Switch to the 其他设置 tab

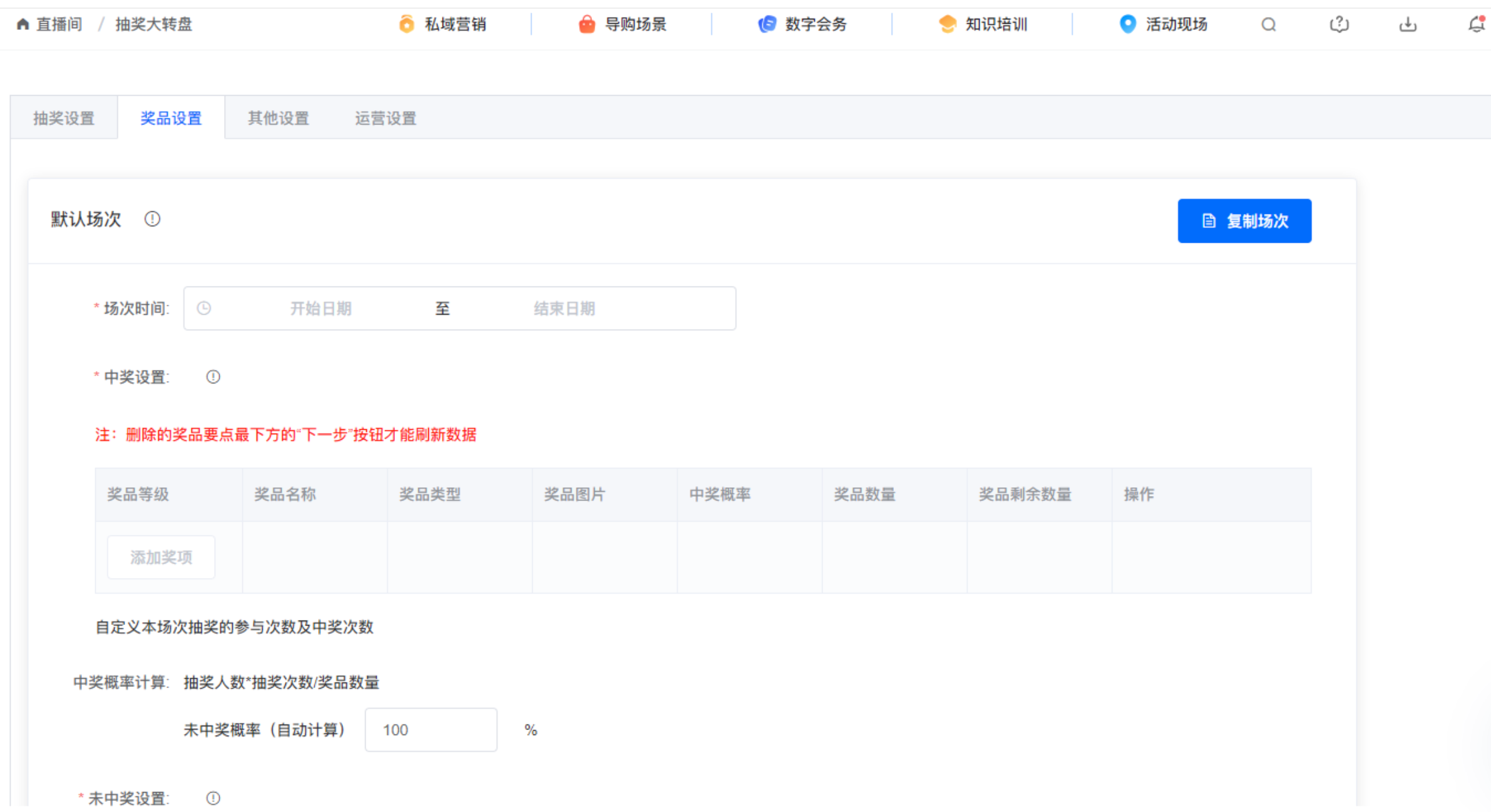point(278,118)
